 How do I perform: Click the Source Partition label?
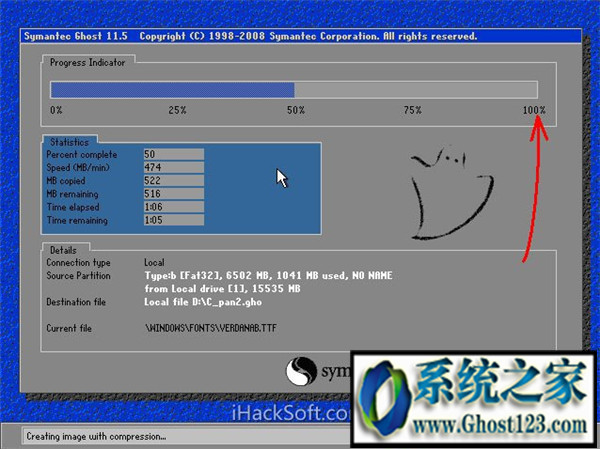click(x=78, y=276)
